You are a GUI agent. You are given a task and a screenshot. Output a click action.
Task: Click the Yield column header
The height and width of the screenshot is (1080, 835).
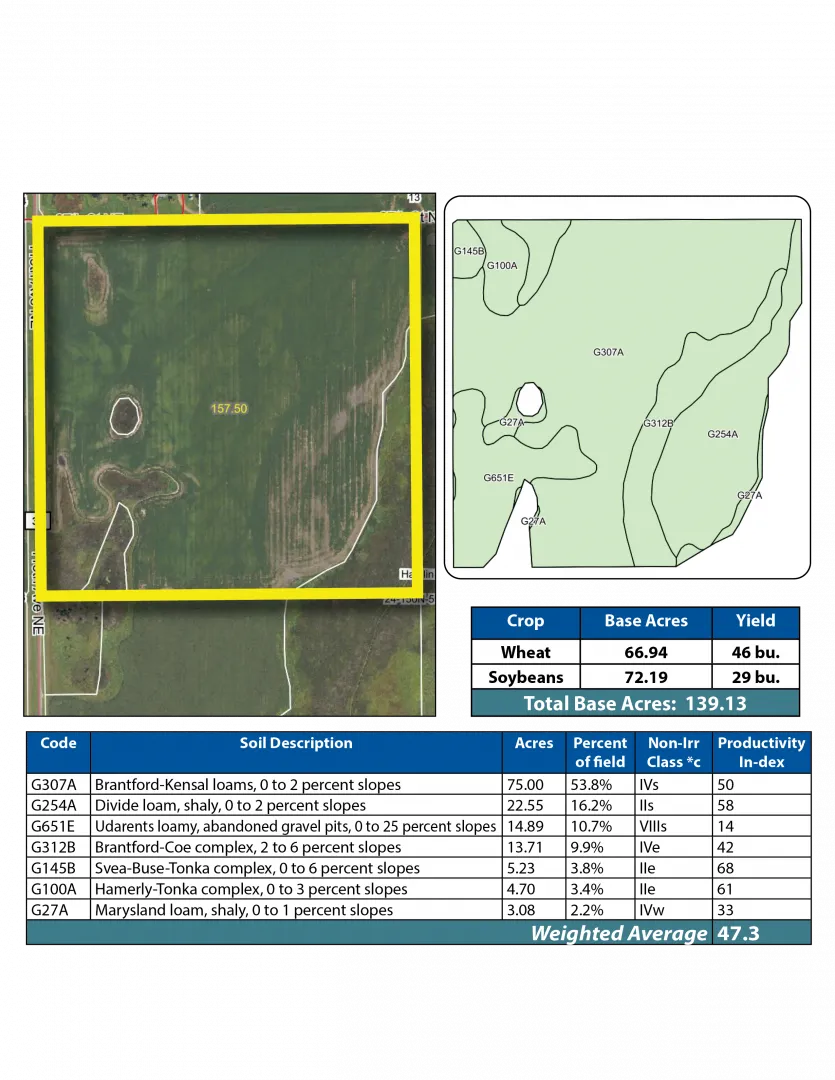755,621
